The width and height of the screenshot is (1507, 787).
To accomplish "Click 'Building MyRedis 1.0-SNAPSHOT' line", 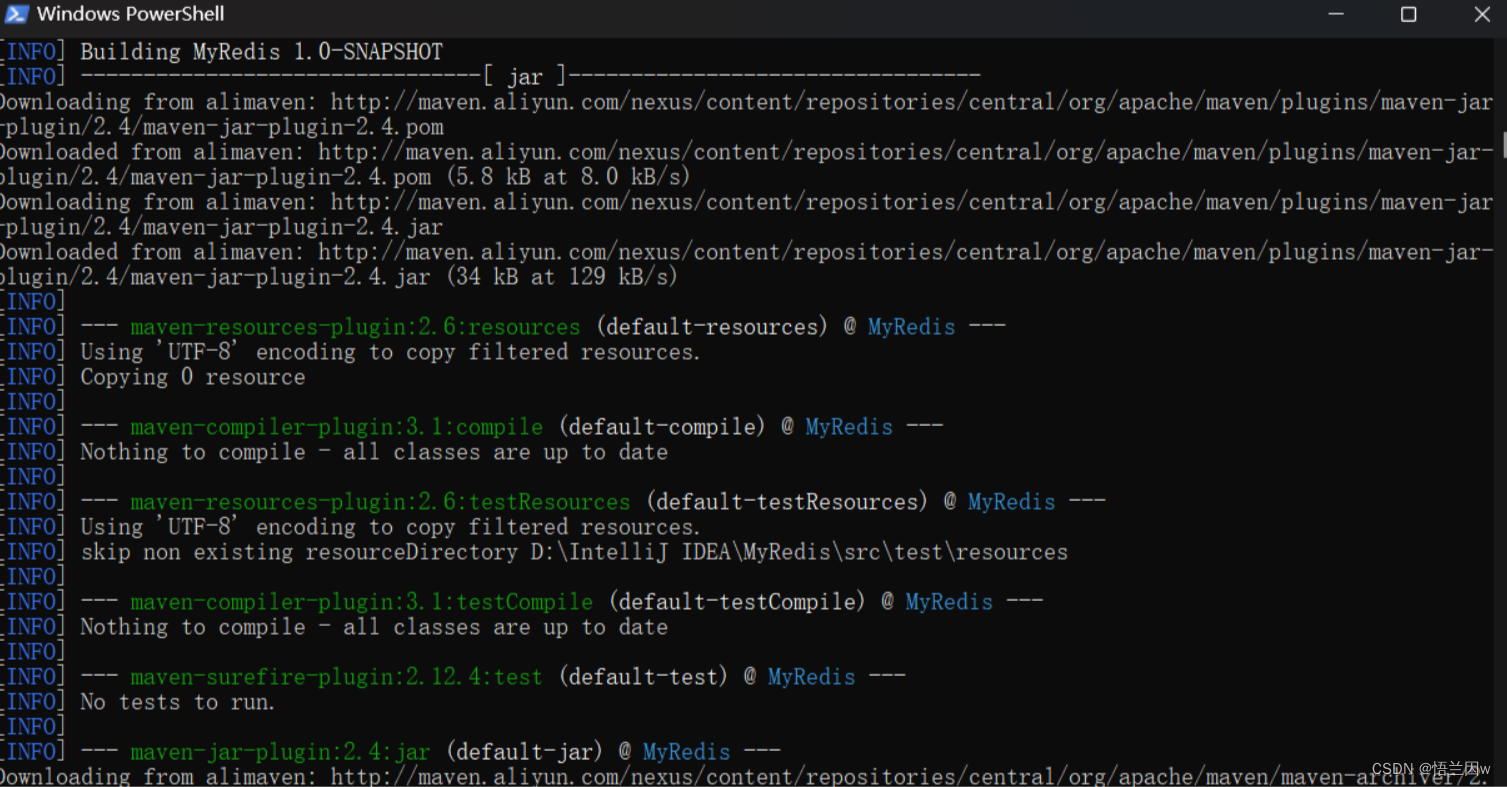I will pos(261,52).
